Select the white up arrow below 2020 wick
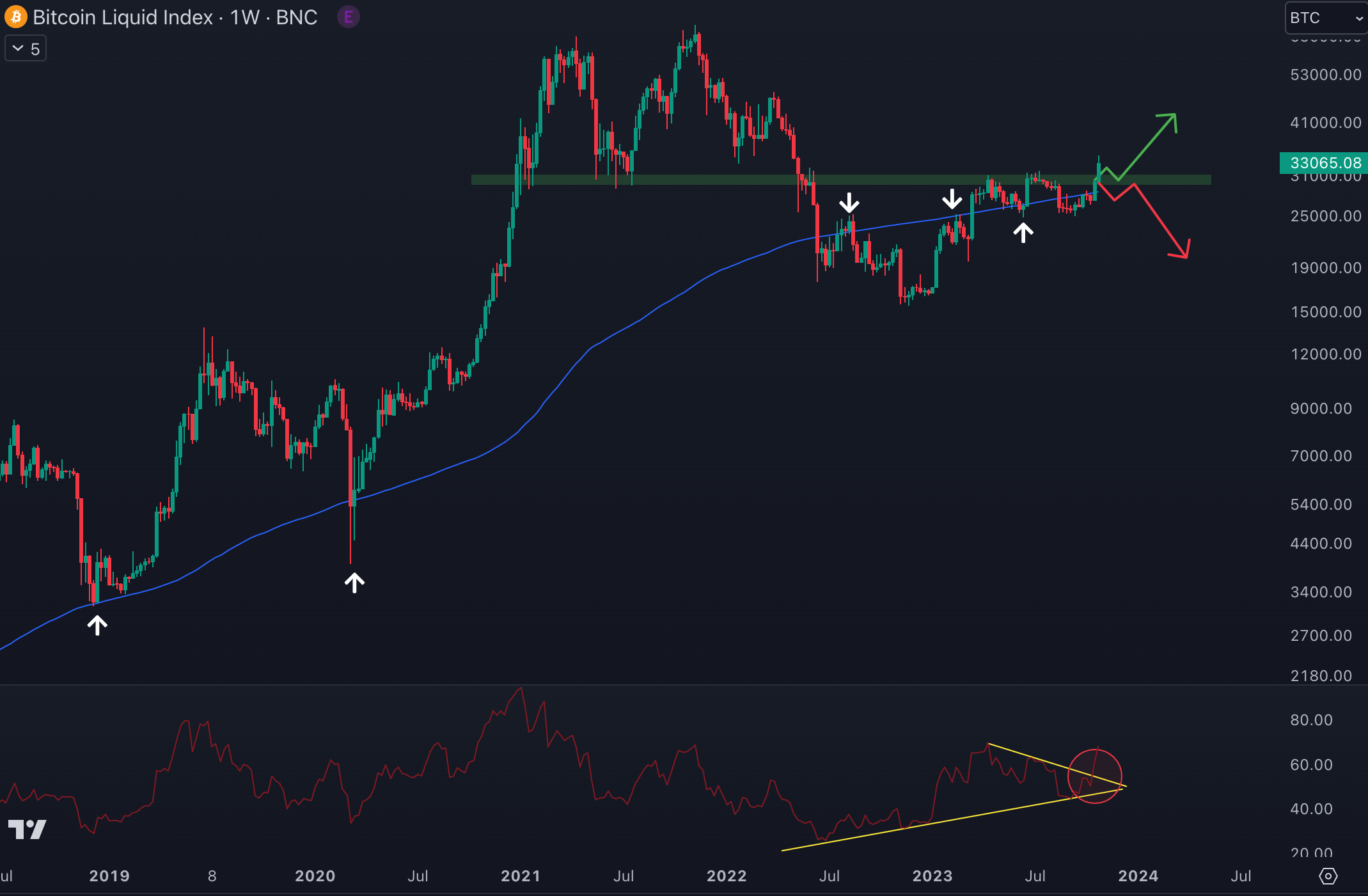 tap(354, 583)
